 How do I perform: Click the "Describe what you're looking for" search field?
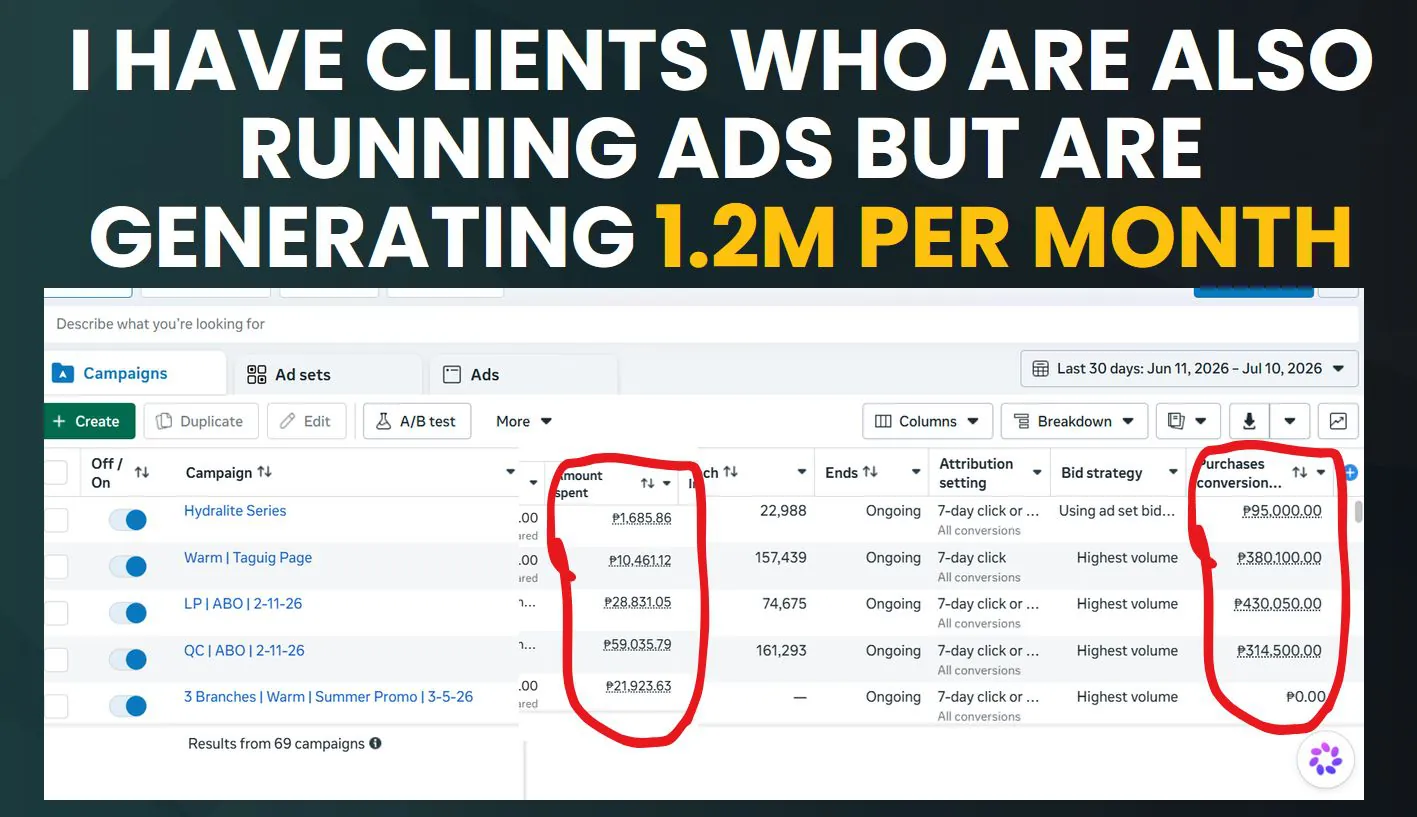pos(702,324)
